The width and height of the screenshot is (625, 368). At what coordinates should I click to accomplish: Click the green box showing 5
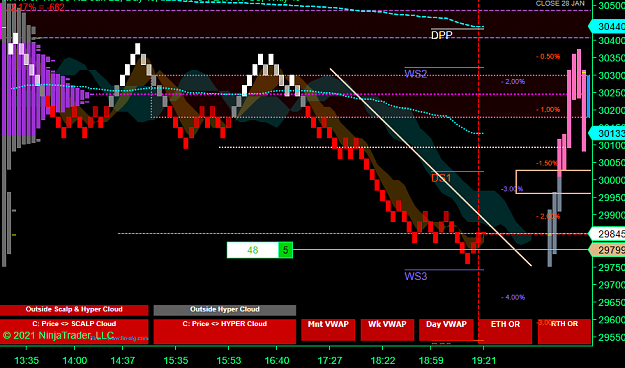(x=285, y=250)
